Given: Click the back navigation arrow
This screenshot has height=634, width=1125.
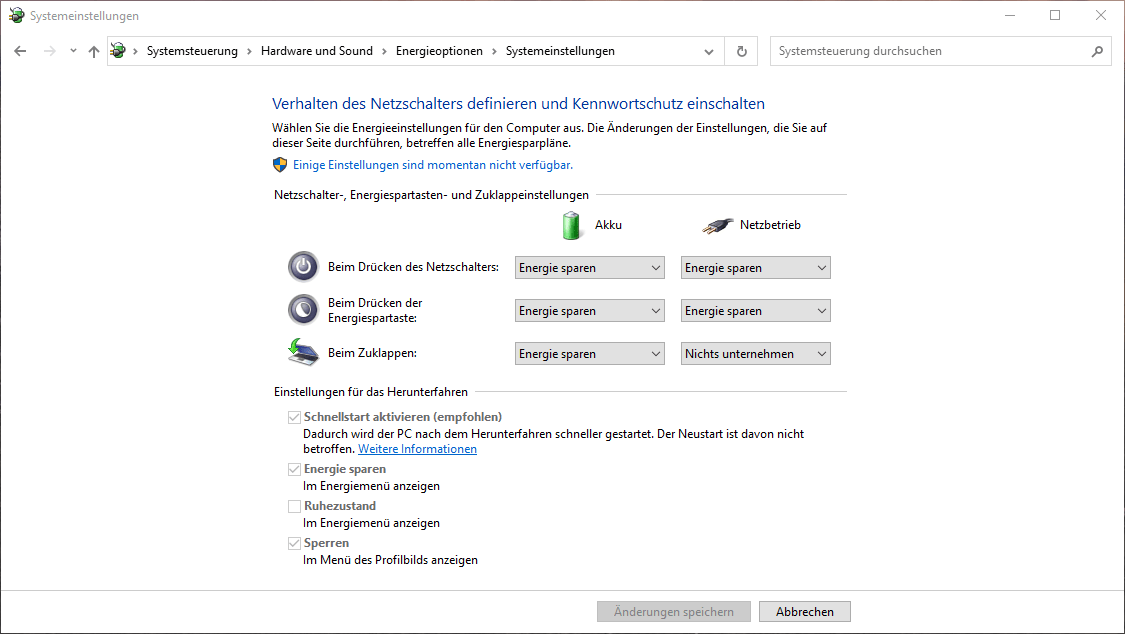Looking at the screenshot, I should coord(20,51).
